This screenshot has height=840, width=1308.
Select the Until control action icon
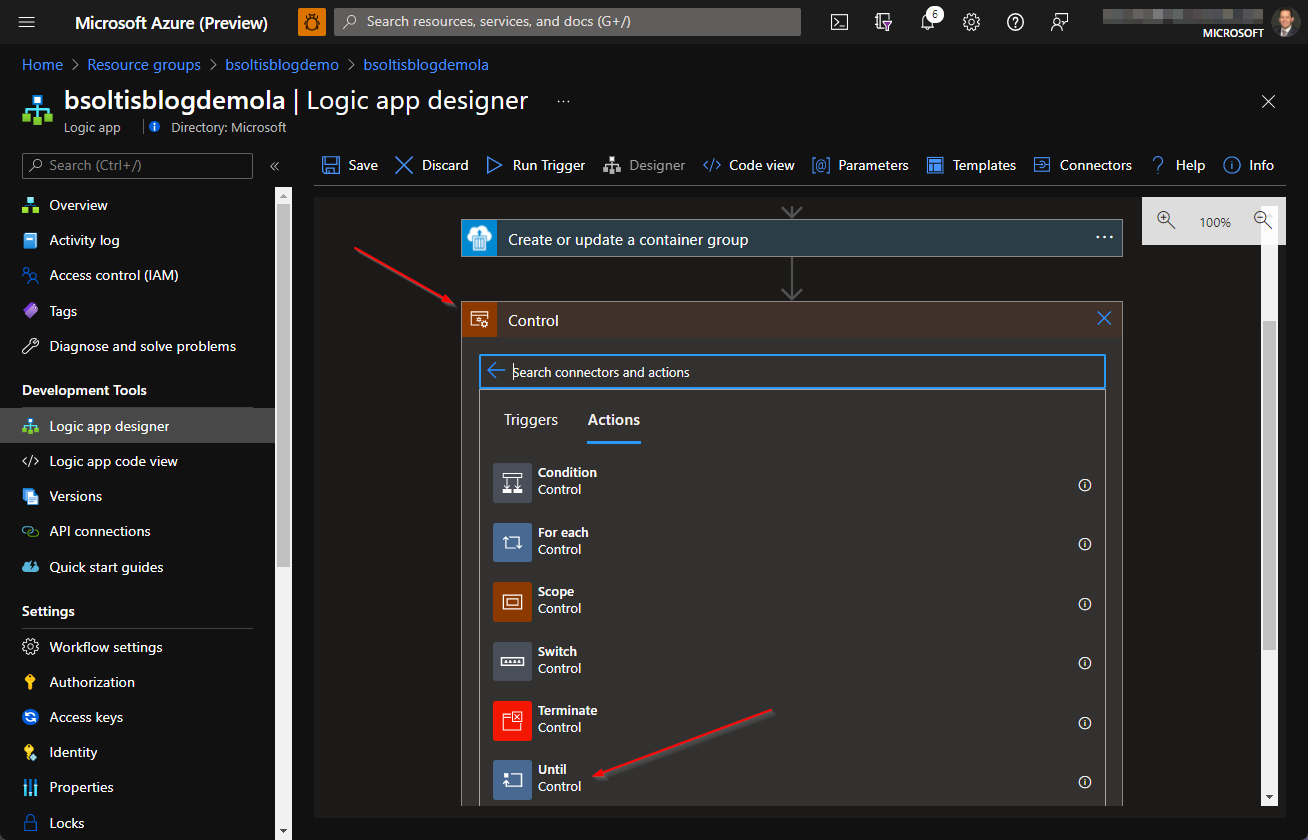tap(512, 779)
